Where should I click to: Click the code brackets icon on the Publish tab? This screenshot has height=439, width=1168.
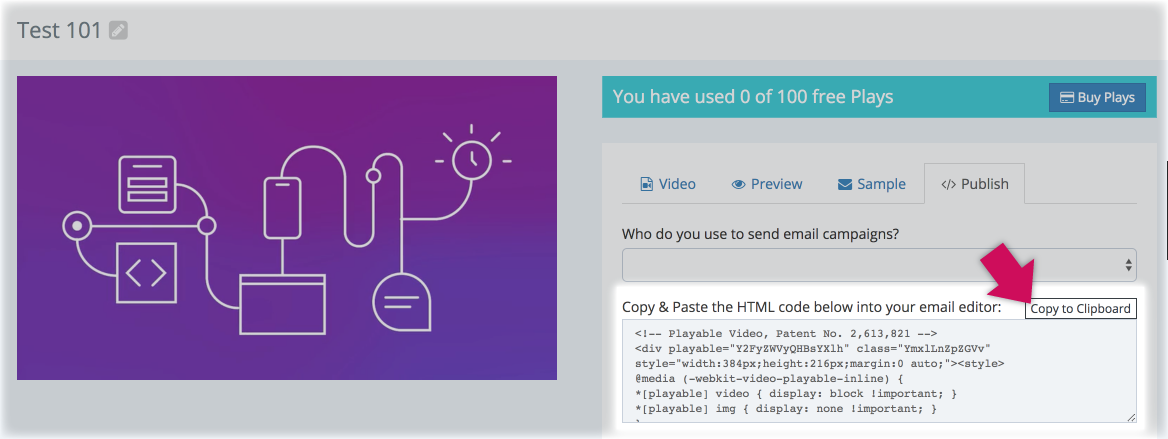point(948,185)
